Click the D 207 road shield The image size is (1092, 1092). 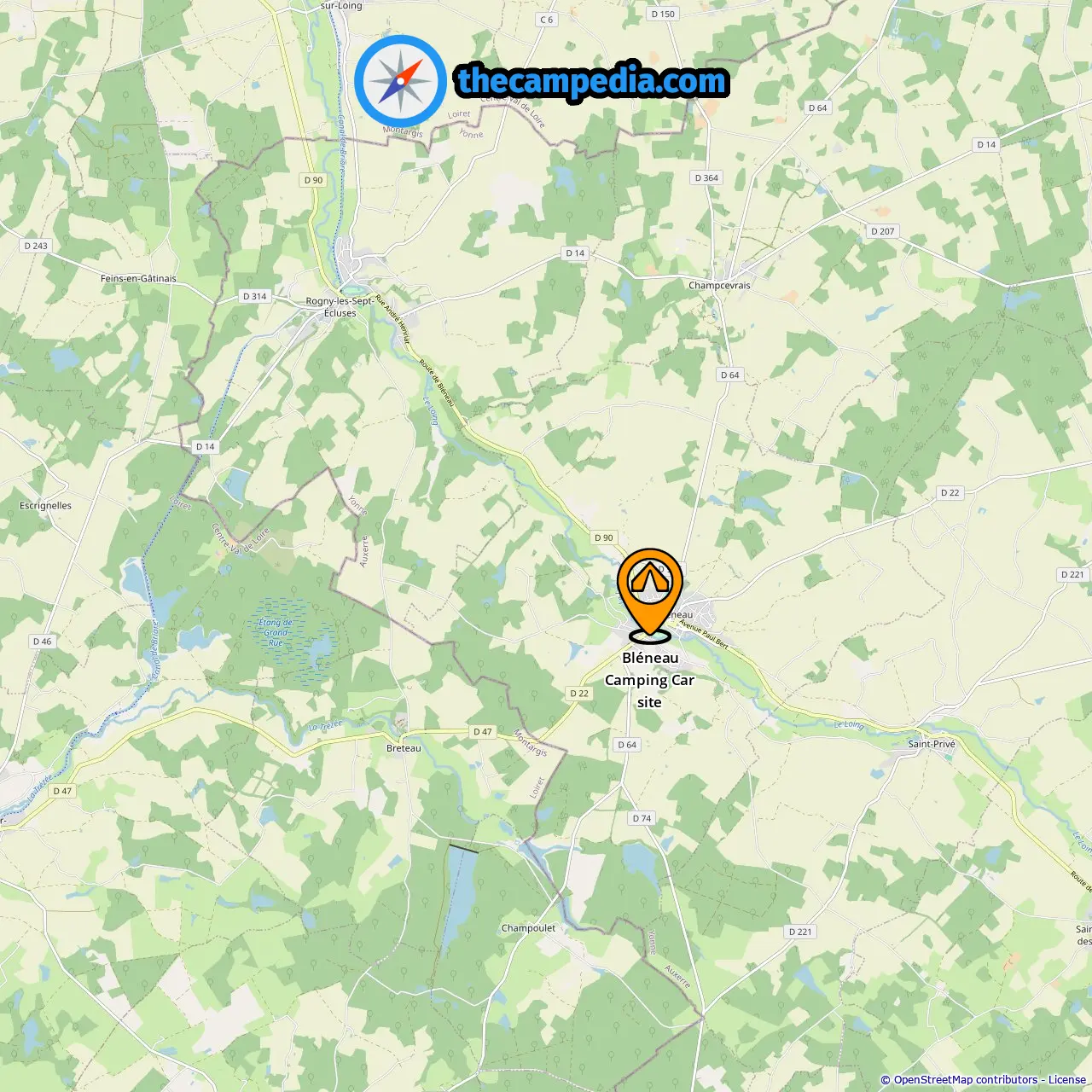pyautogui.click(x=883, y=231)
